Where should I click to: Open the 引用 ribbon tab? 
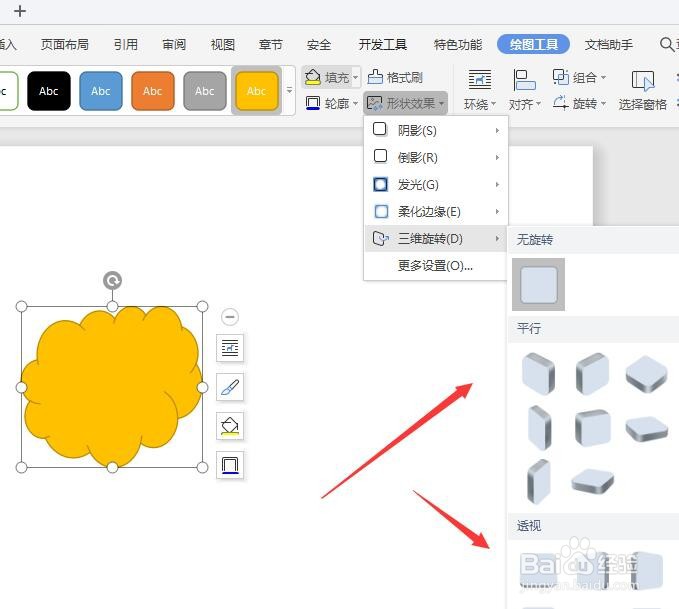[126, 44]
